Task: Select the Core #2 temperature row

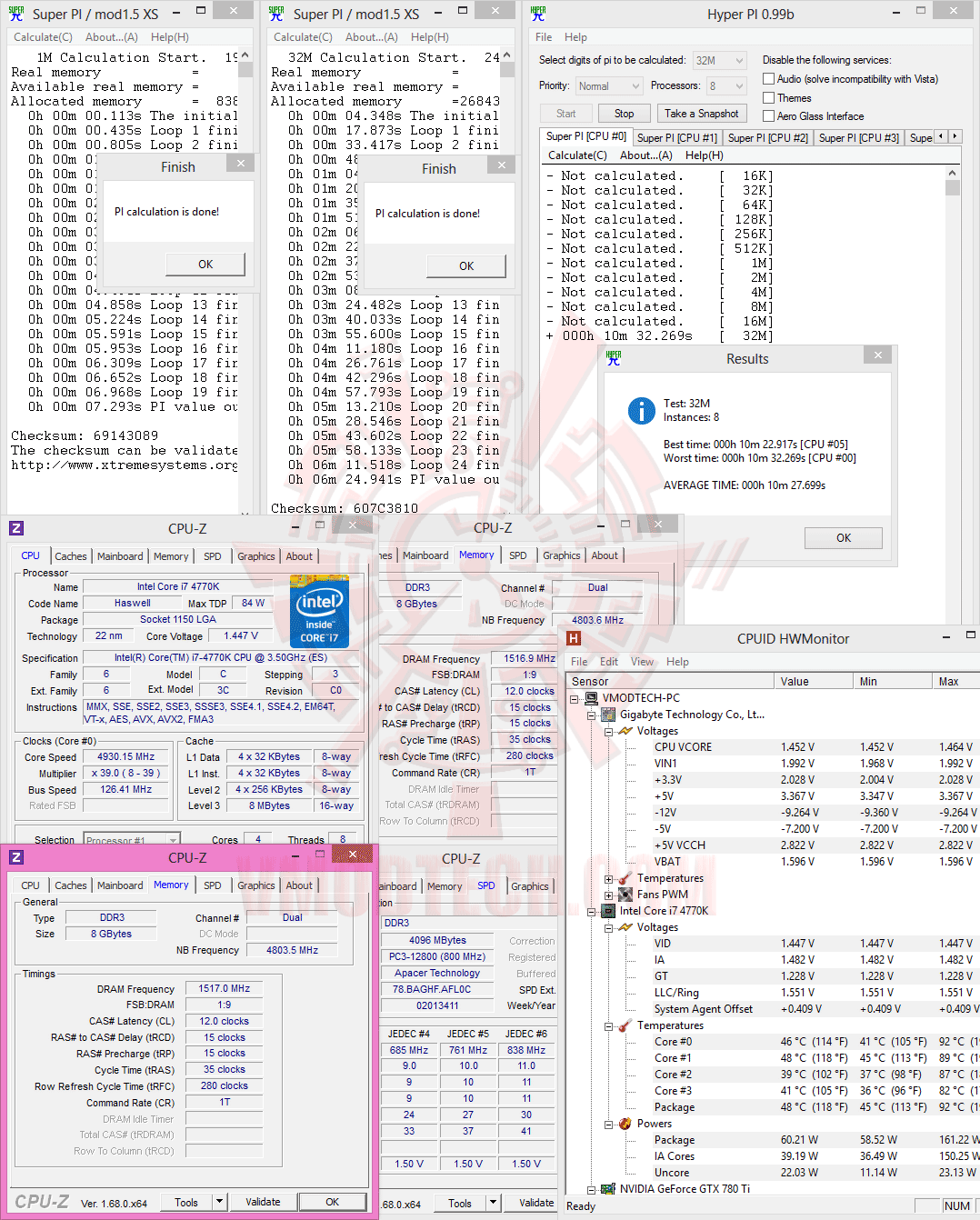Action: (773, 1075)
